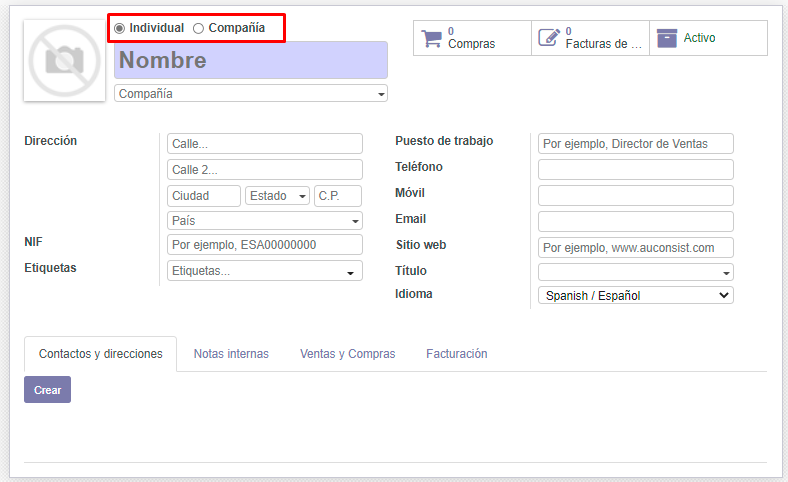Image resolution: width=788 pixels, height=482 pixels.
Task: Select the Compañía radio button
Action: point(198,28)
